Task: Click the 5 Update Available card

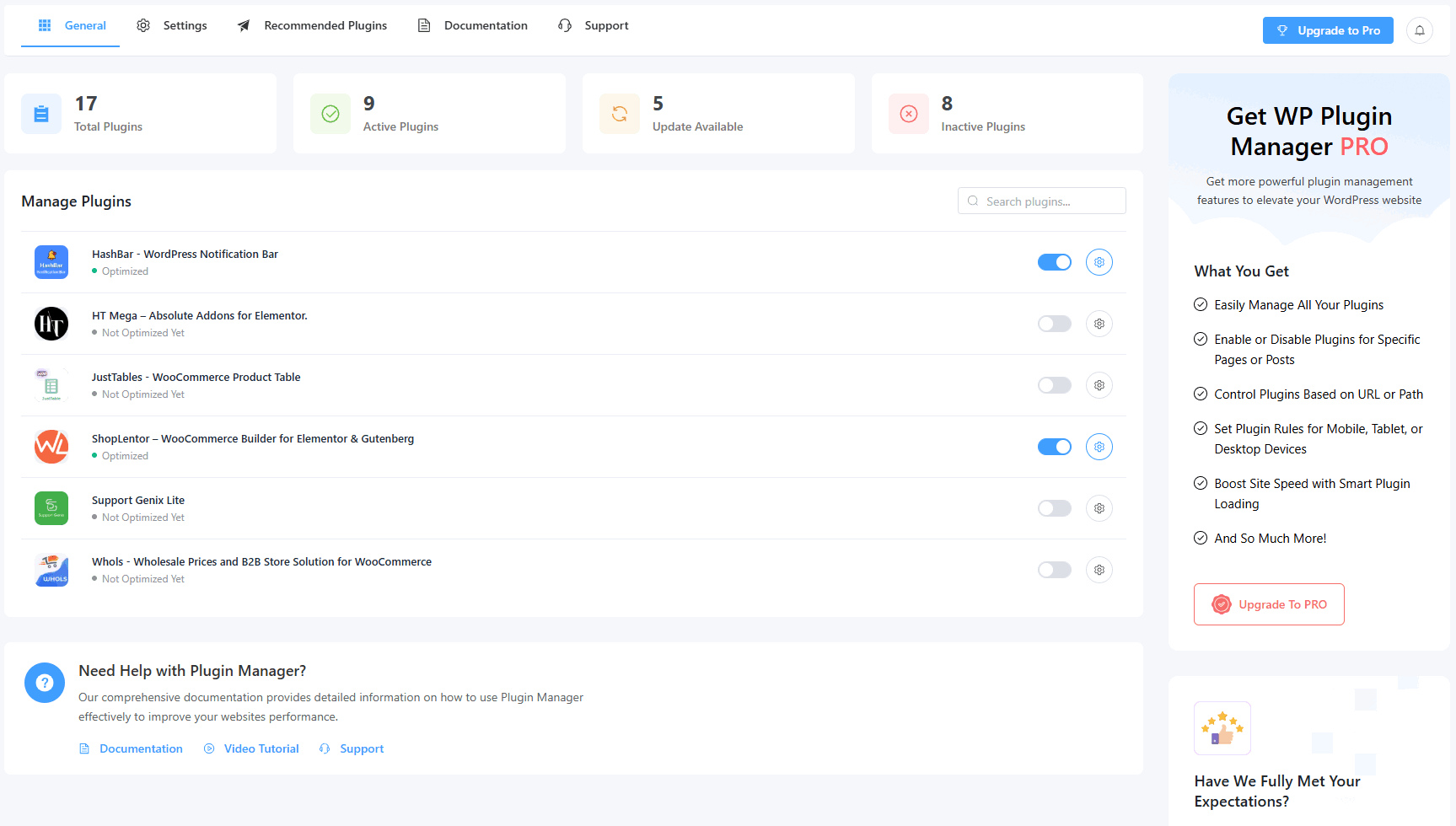Action: (718, 114)
